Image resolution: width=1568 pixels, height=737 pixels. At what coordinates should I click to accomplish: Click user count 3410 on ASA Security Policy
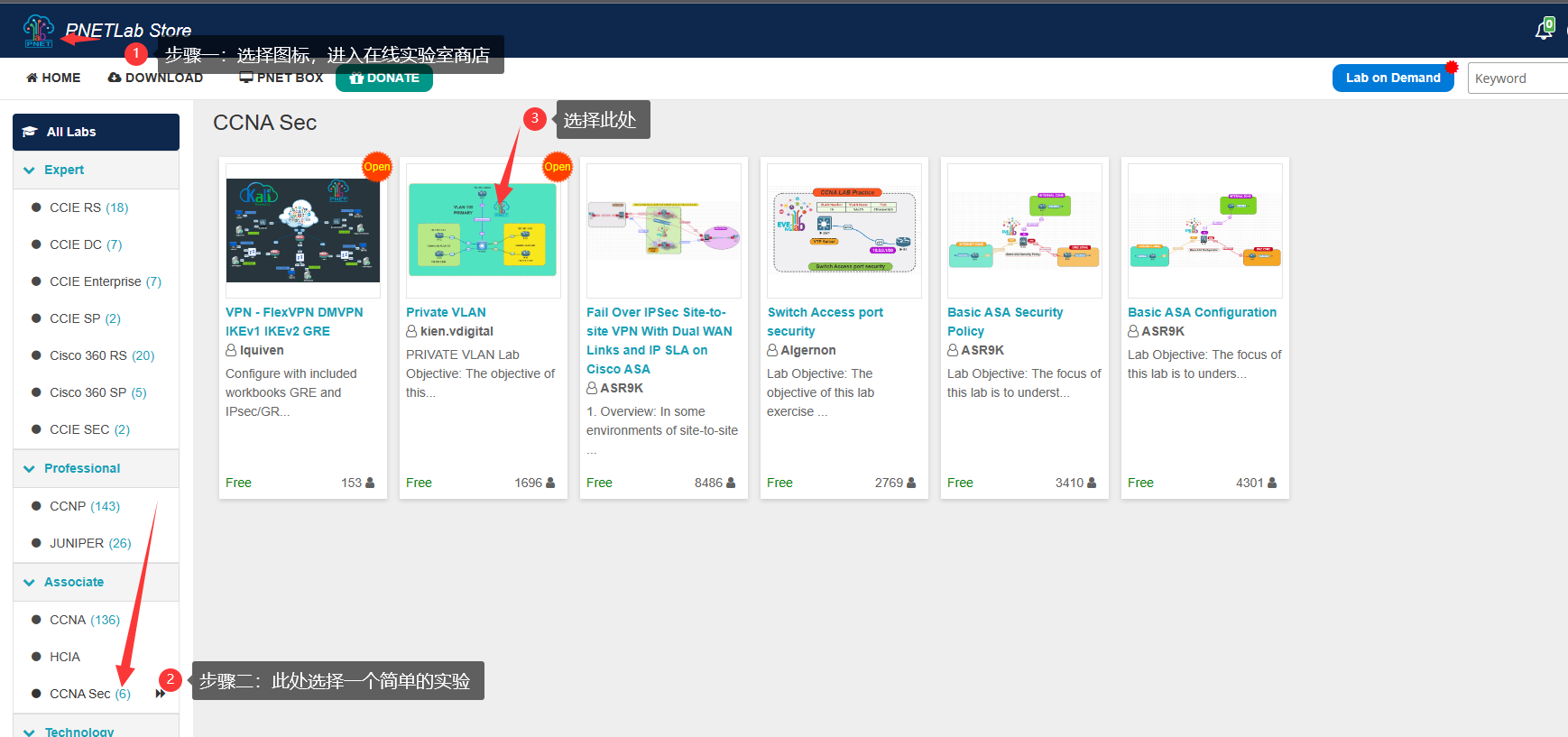coord(1075,483)
